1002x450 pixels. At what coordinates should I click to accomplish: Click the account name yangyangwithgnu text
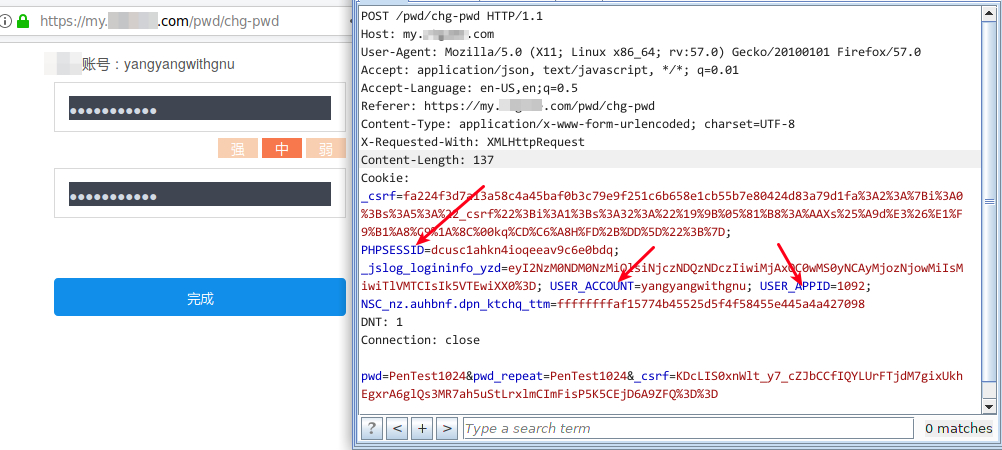pos(180,64)
